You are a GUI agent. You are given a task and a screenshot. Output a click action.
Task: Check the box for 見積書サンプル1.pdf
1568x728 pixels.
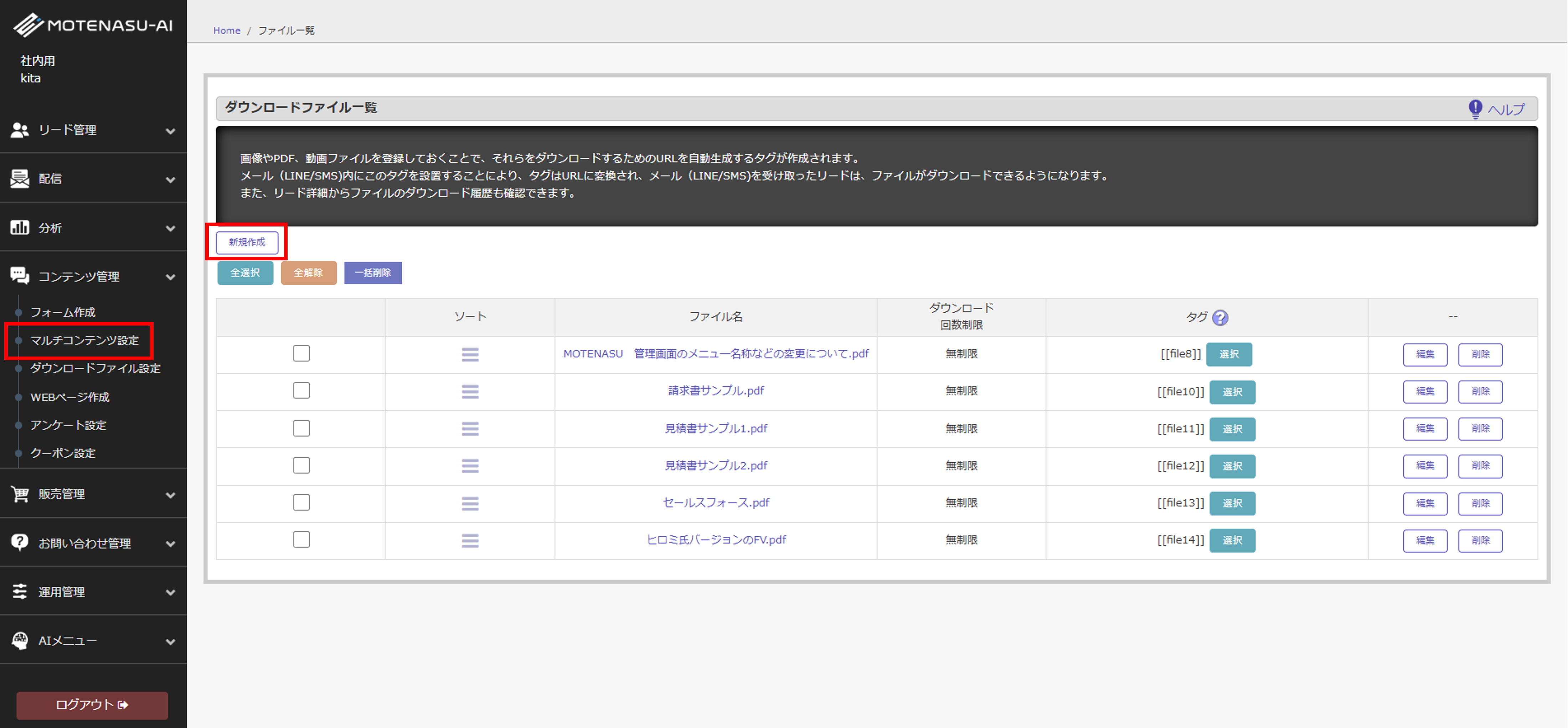[x=301, y=428]
